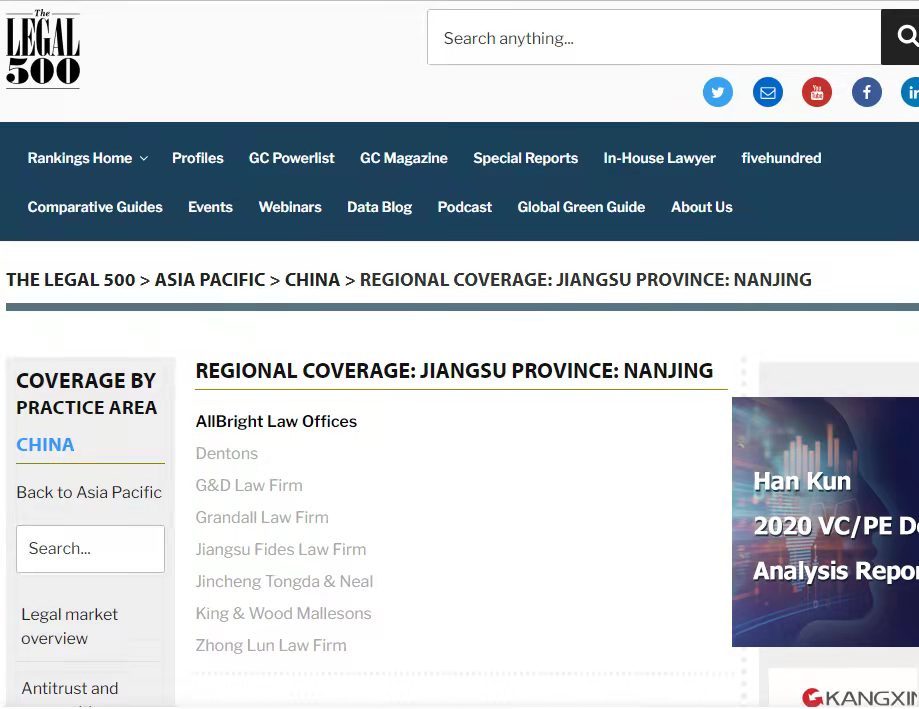Open the Podcast menu item

click(x=464, y=207)
